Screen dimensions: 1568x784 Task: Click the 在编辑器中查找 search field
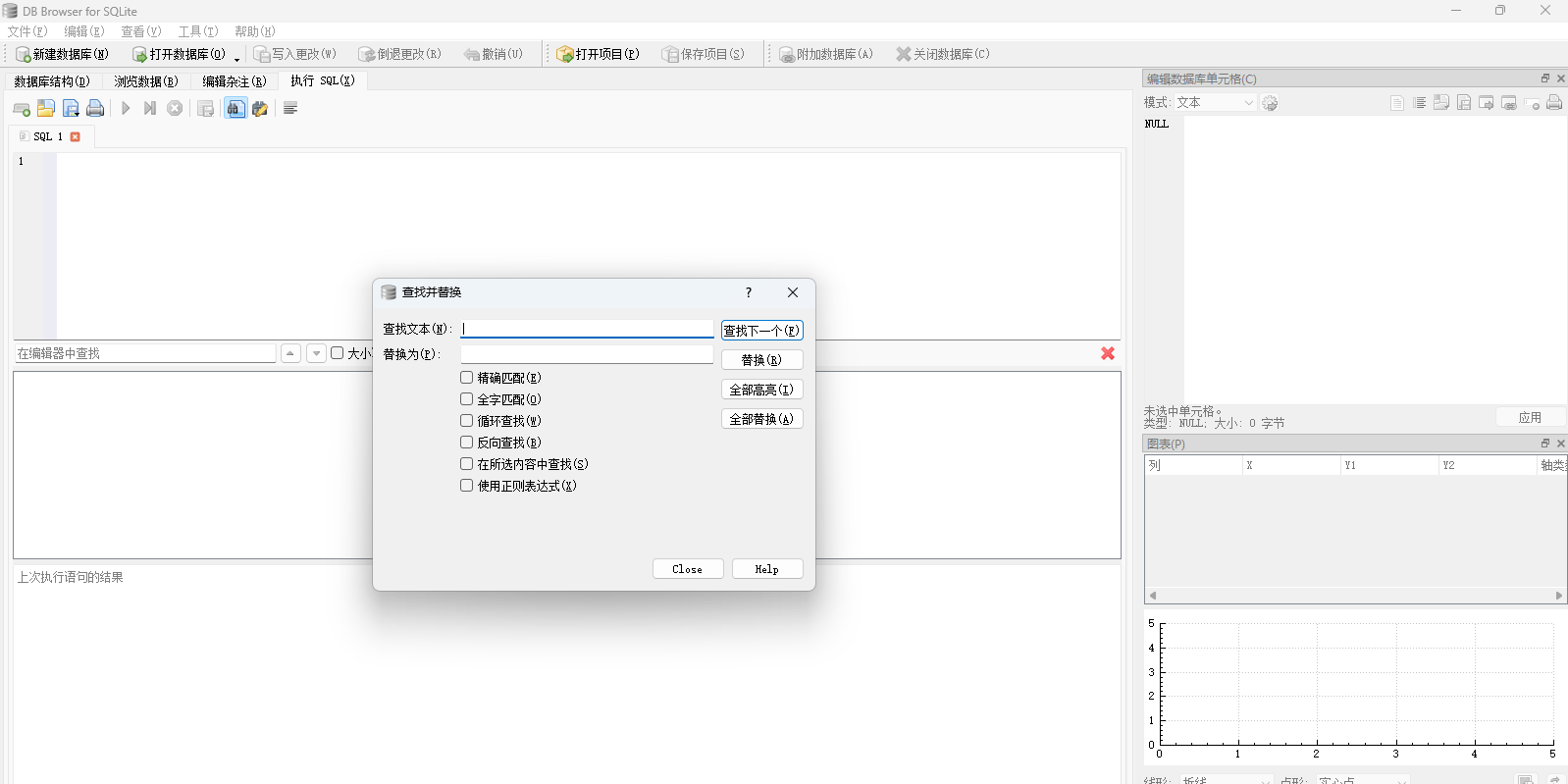(x=144, y=353)
